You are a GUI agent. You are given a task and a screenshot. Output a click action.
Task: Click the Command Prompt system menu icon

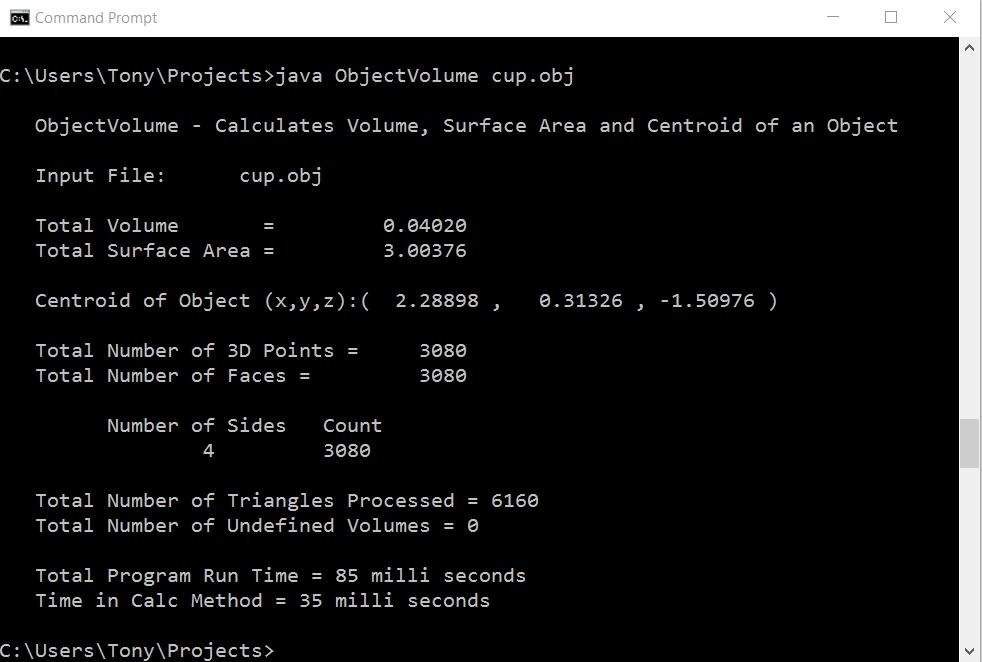coord(19,18)
